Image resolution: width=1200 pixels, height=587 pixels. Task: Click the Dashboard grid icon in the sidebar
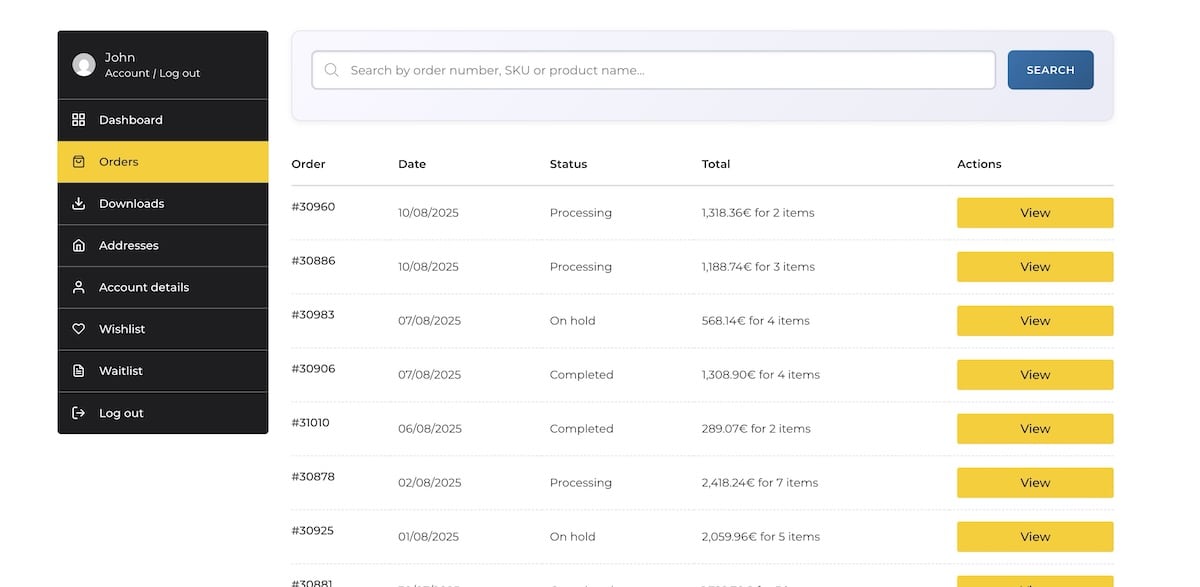79,119
